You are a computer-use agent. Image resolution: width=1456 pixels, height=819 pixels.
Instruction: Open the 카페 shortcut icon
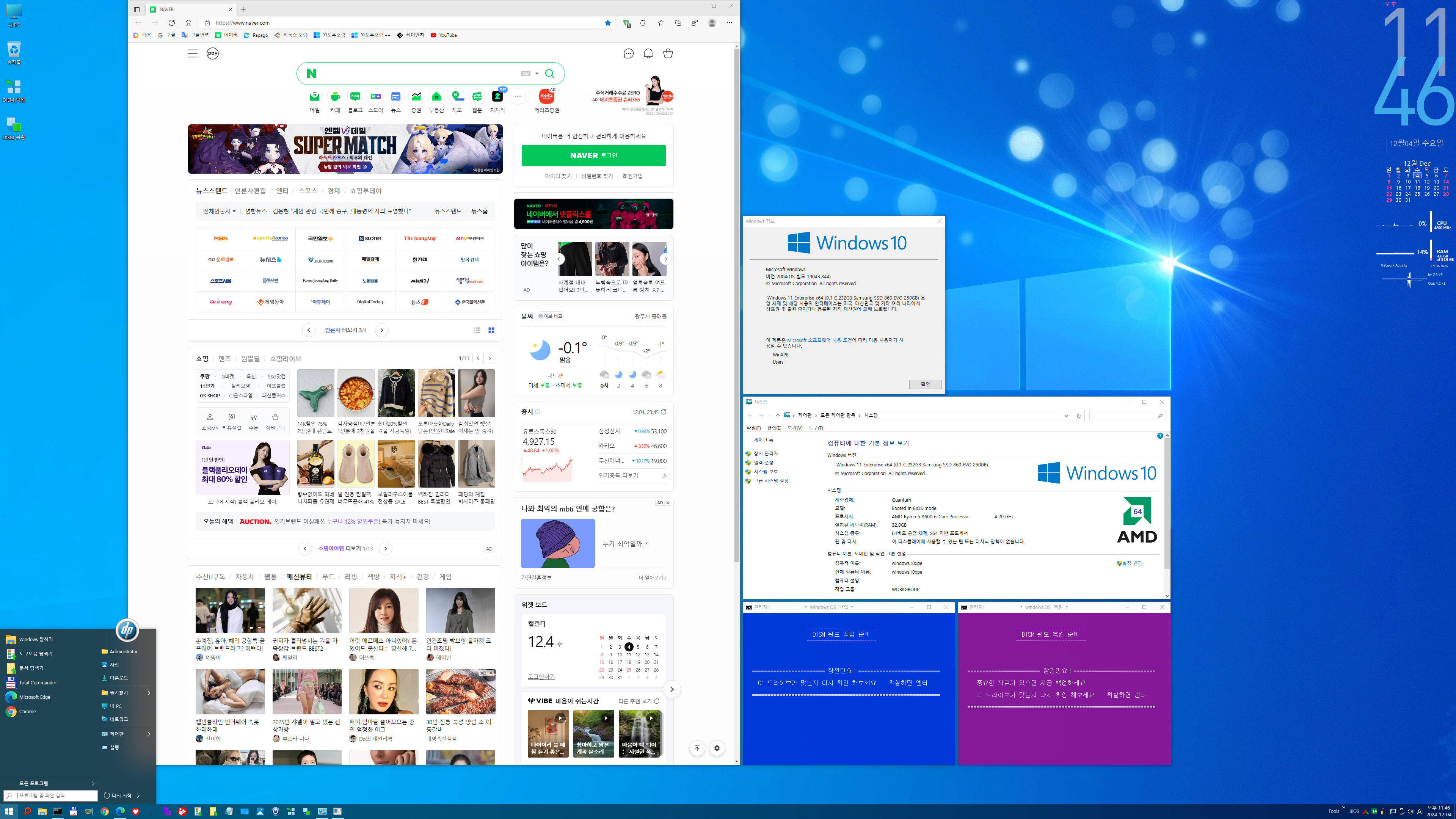coord(335,97)
